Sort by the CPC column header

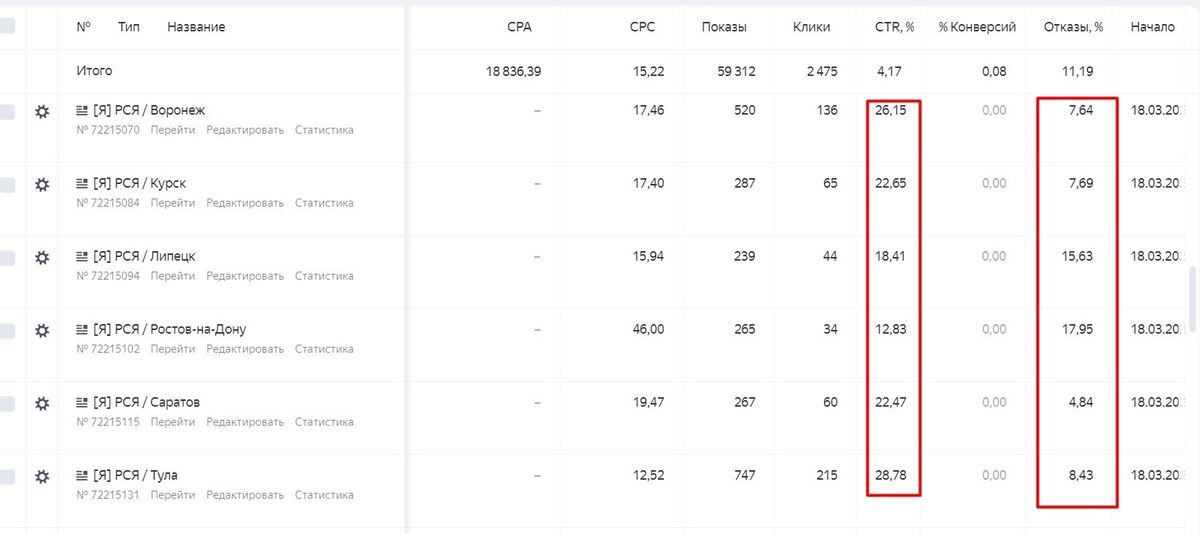pyautogui.click(x=643, y=27)
